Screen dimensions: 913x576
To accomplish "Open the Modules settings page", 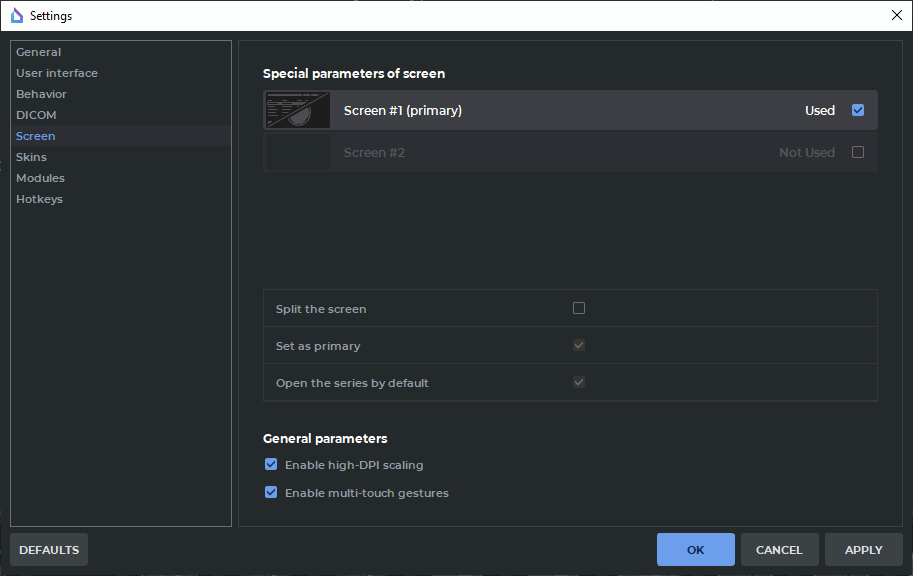I will 40,178.
